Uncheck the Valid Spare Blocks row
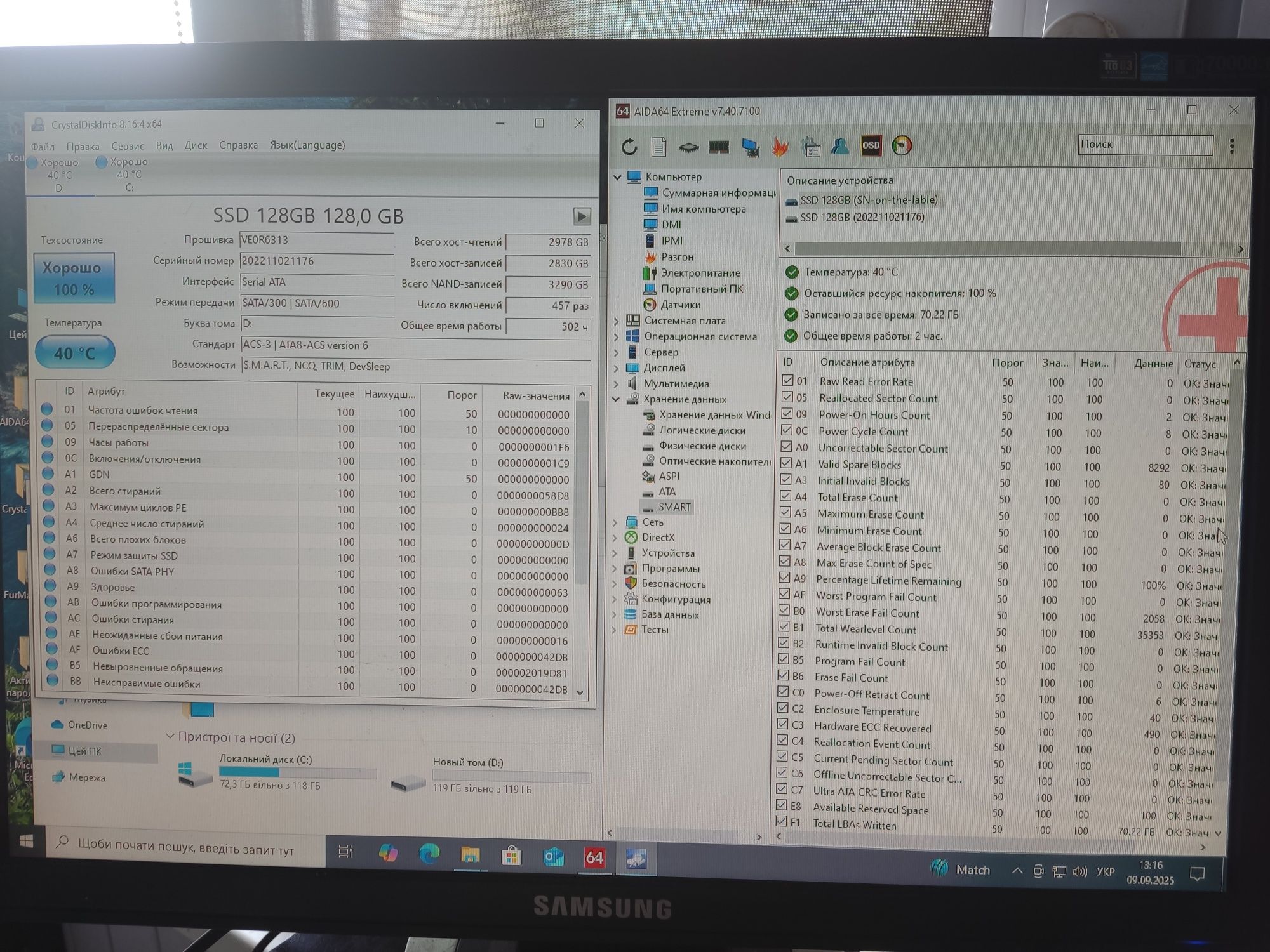This screenshot has height=952, width=1270. click(x=786, y=463)
